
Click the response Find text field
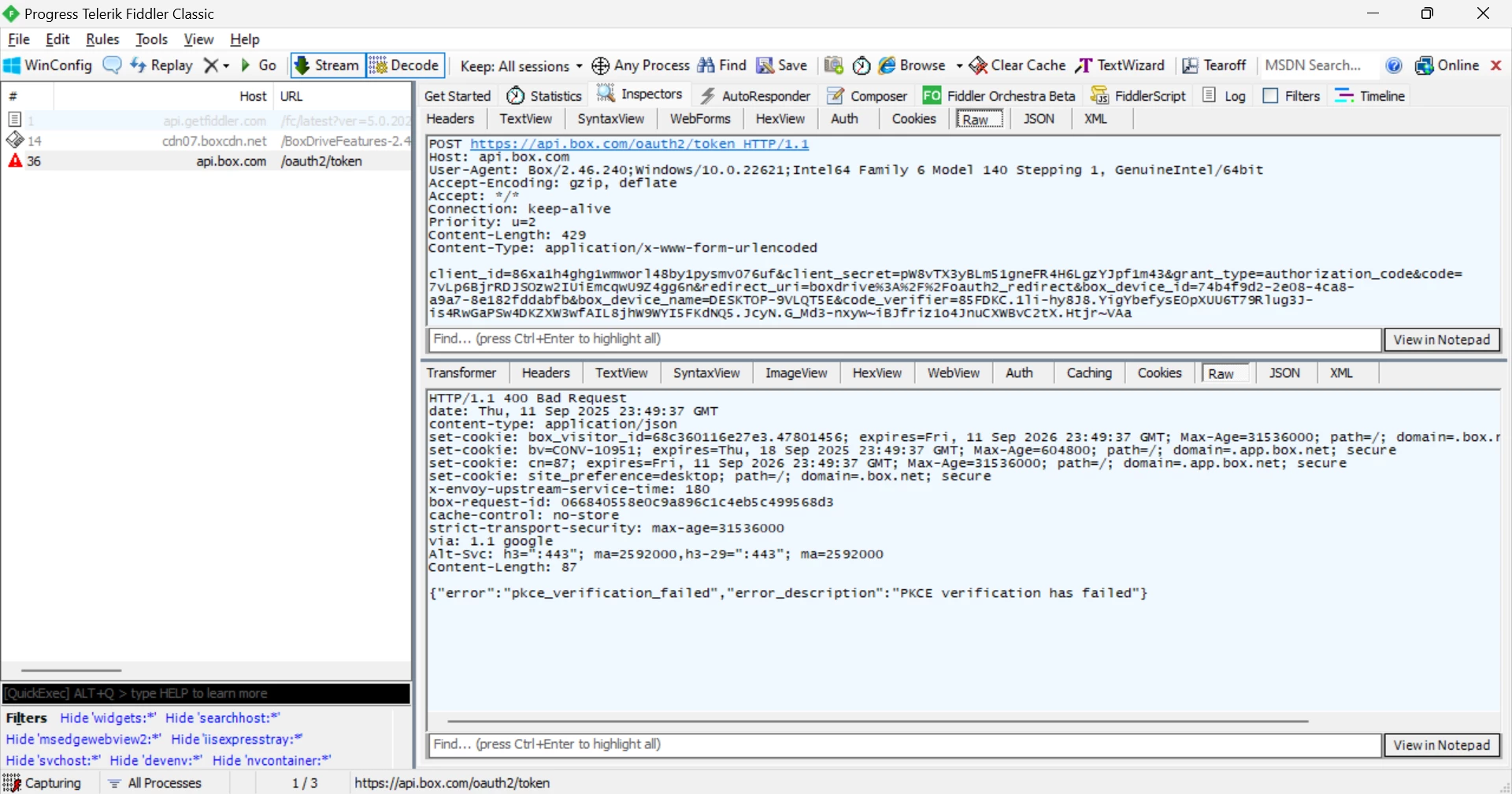coord(905,745)
